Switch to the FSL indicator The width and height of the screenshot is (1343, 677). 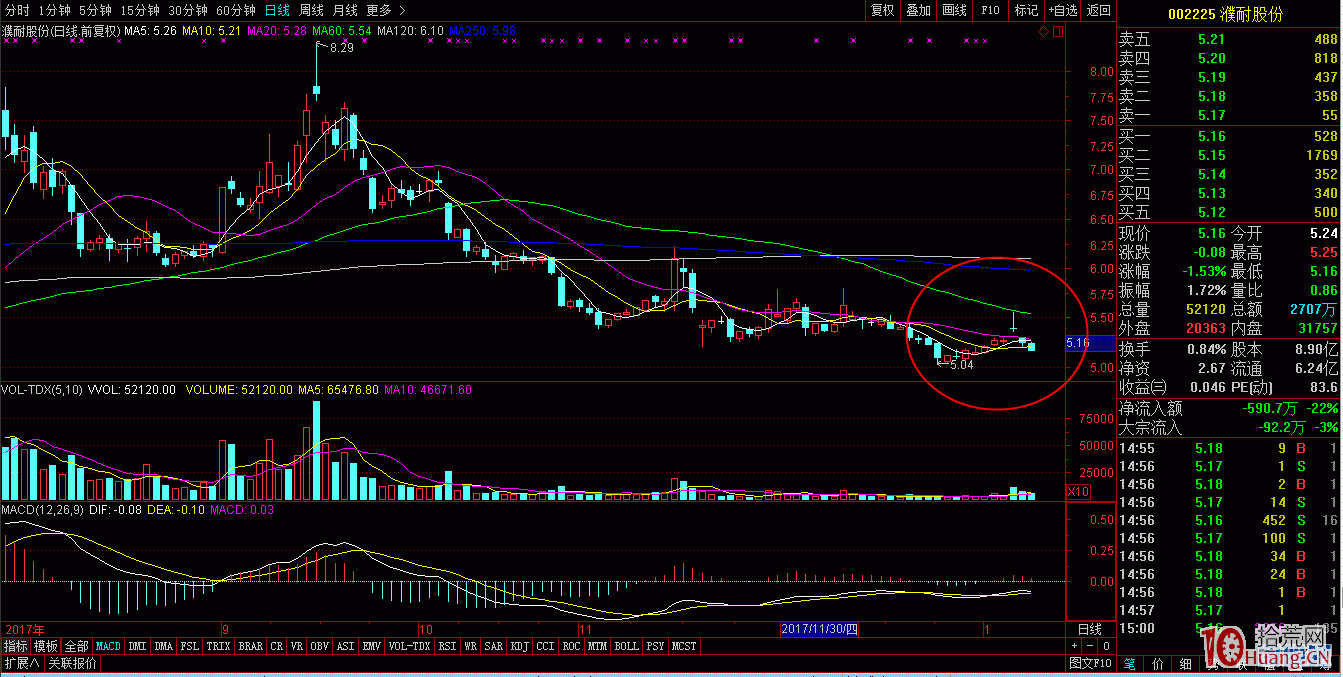189,646
